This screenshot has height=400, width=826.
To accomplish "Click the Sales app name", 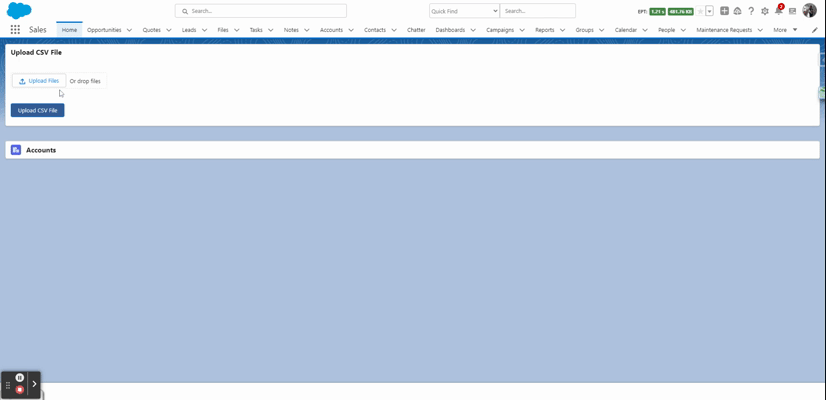I will pos(38,30).
